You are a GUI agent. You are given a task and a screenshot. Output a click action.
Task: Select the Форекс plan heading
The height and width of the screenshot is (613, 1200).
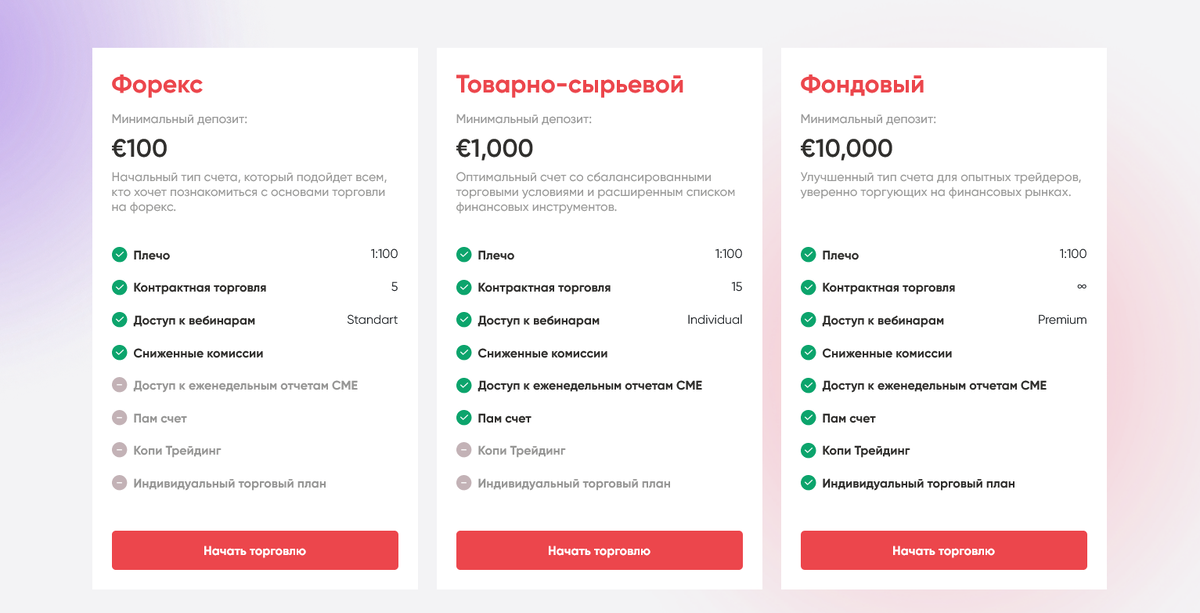coord(156,85)
